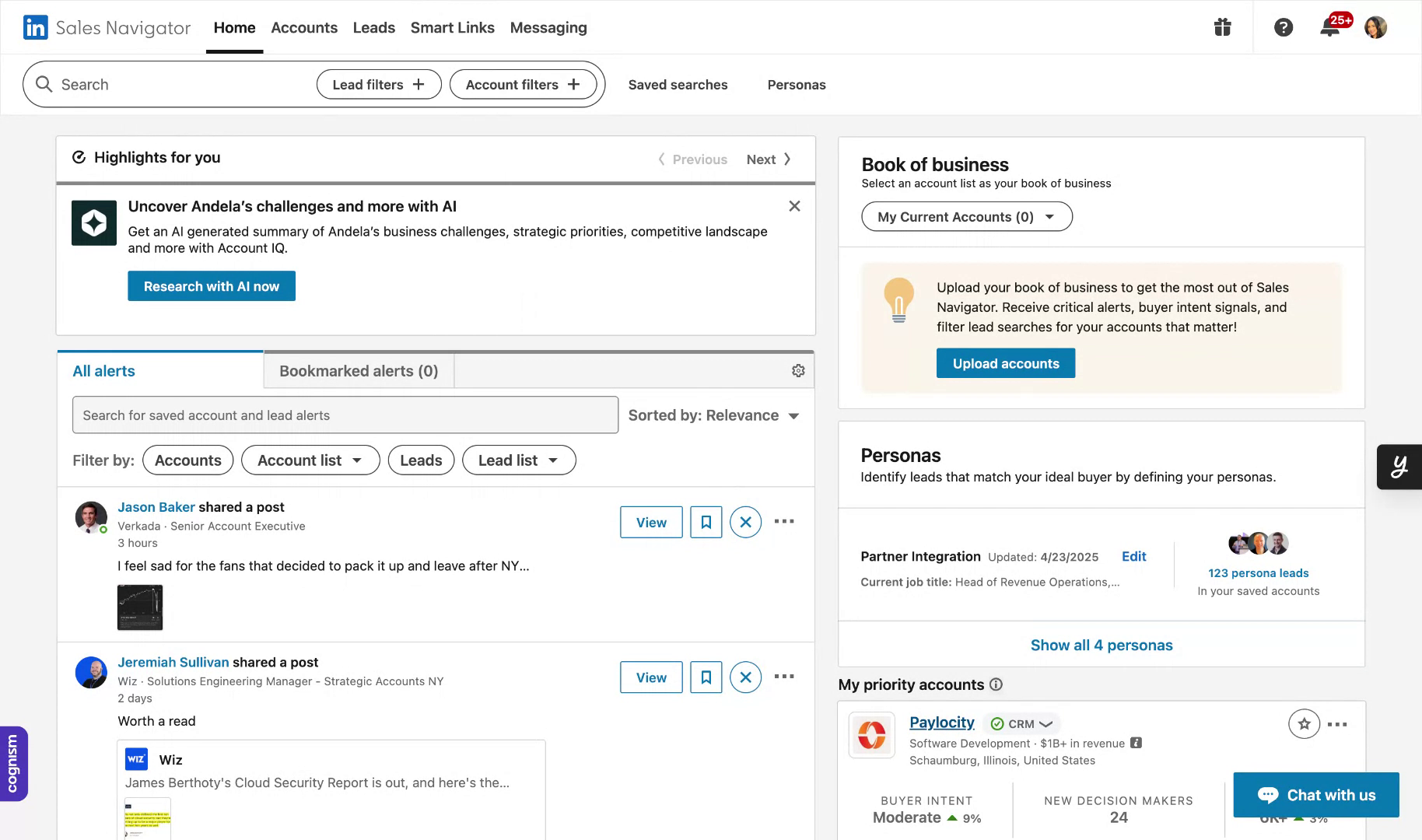Go to the Leads navigation tab
Image resolution: width=1422 pixels, height=840 pixels.
point(373,28)
